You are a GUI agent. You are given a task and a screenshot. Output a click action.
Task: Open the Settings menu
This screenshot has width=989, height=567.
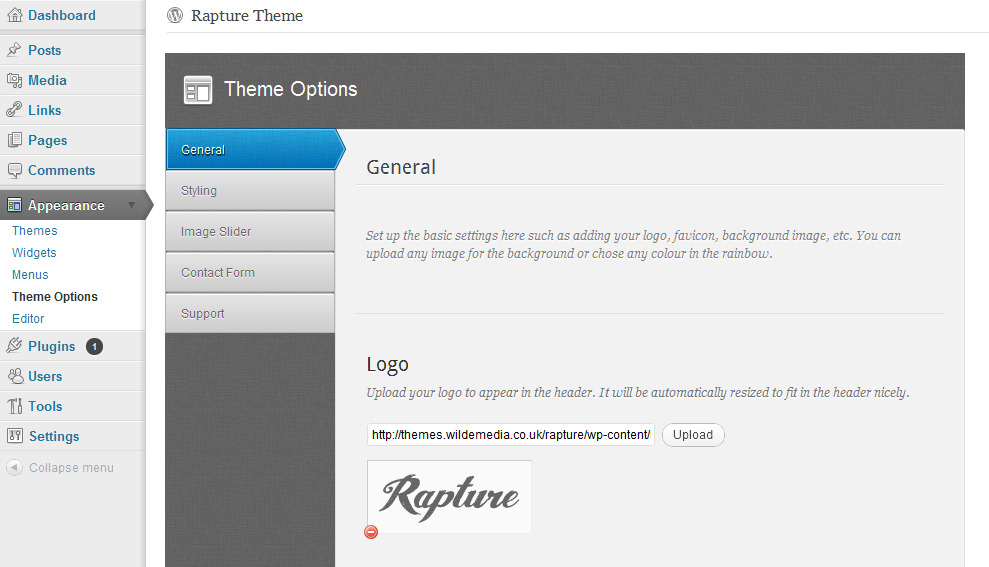(54, 436)
